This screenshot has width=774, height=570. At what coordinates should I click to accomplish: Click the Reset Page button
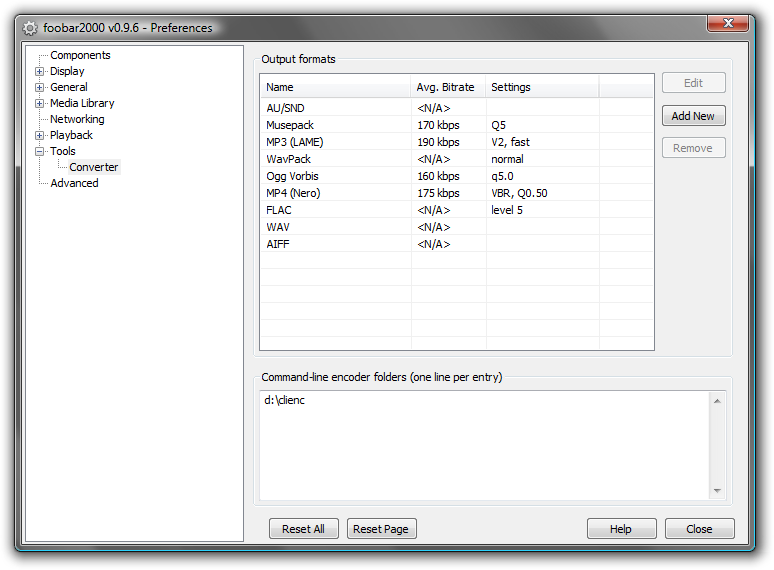click(x=381, y=529)
